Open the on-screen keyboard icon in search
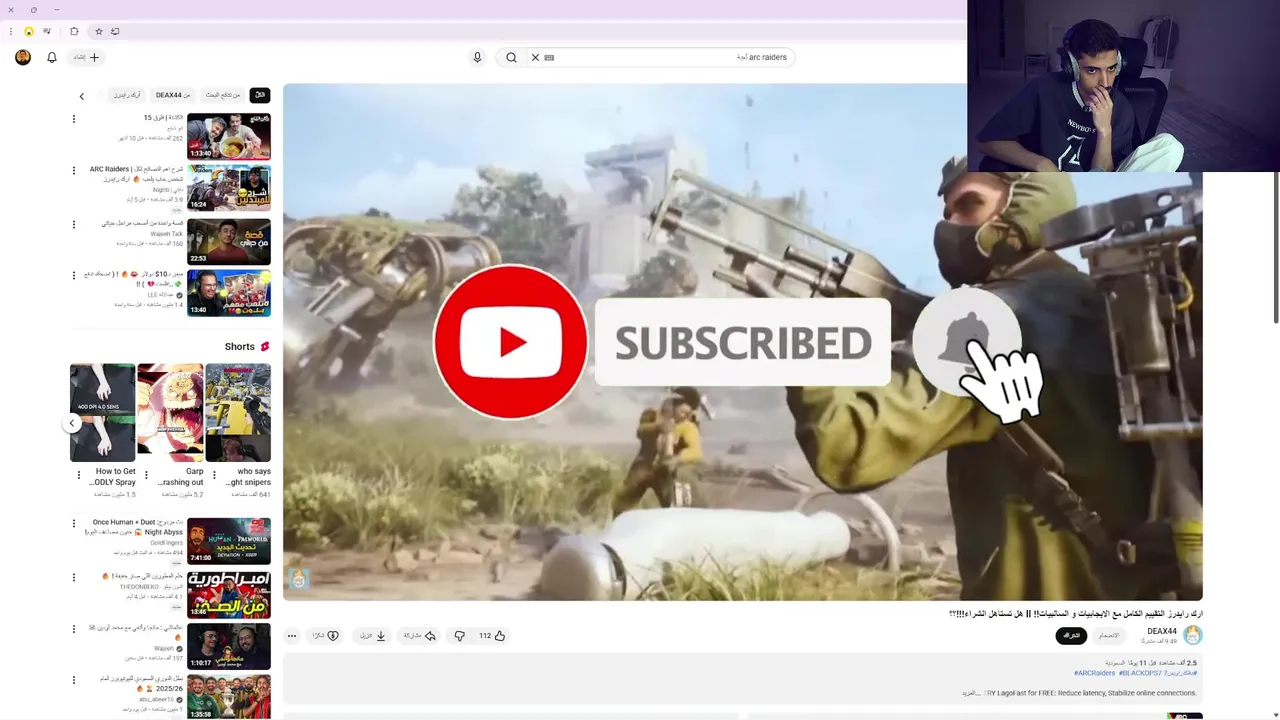The width and height of the screenshot is (1280, 720). click(549, 57)
